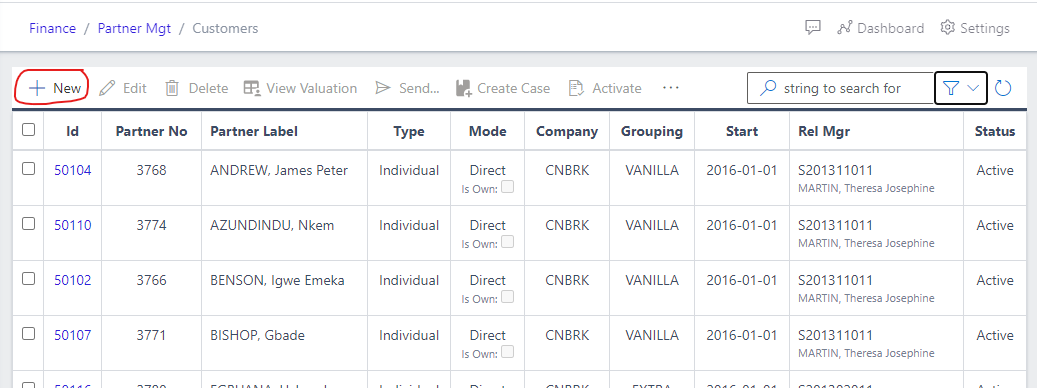Go to Partner Mgt breadcrumb
This screenshot has width=1037, height=388.
[134, 28]
